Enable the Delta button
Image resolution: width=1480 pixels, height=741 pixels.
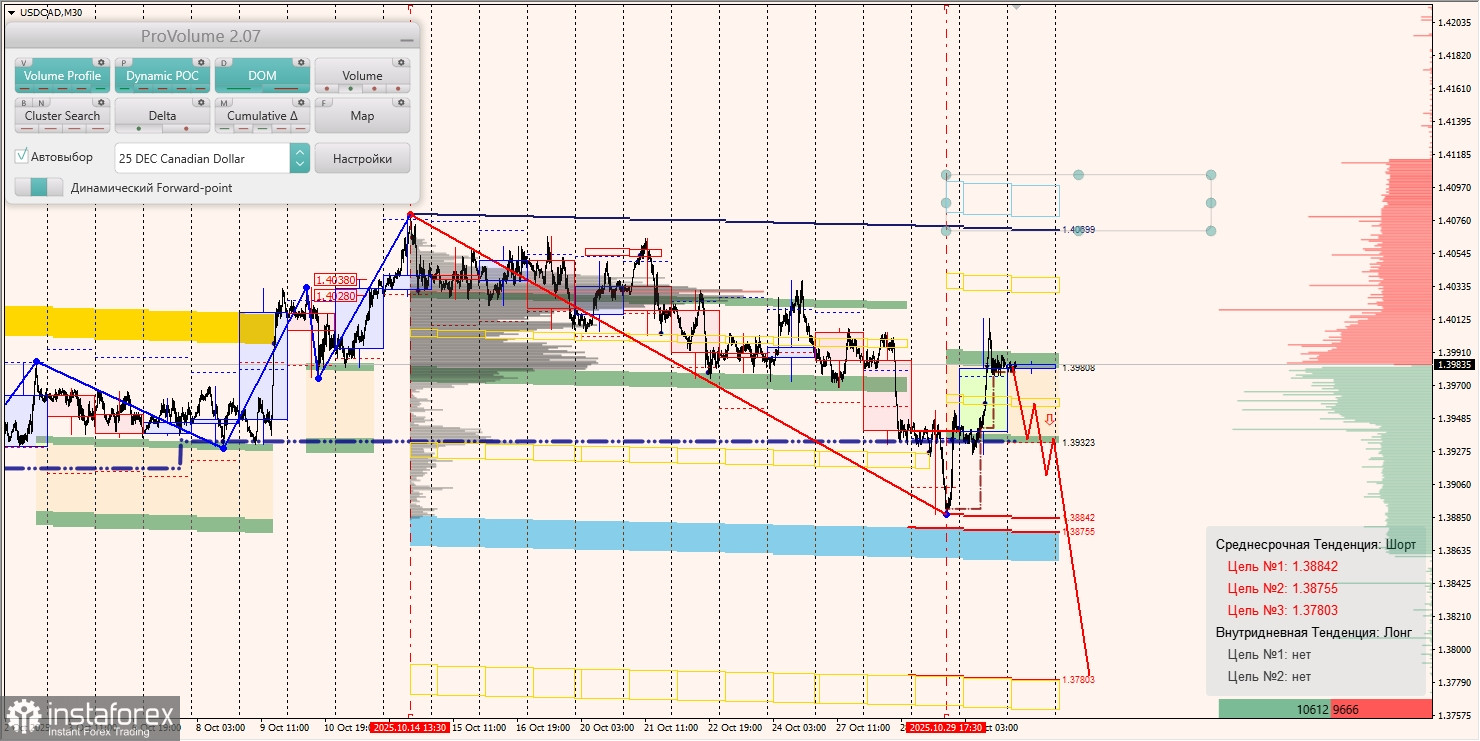coord(162,116)
